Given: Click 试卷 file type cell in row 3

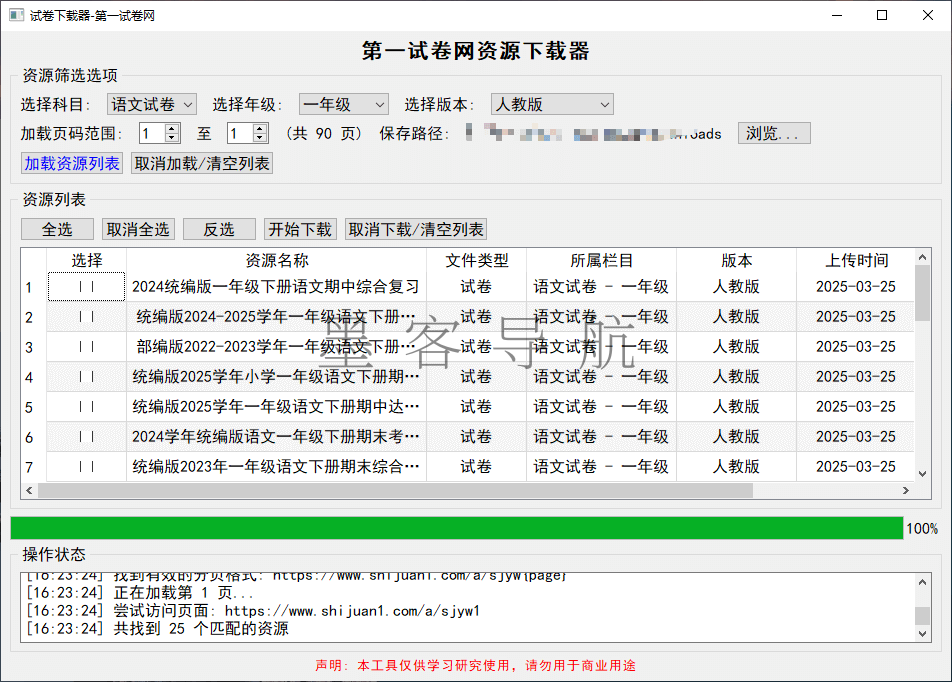Looking at the screenshot, I should [x=477, y=347].
